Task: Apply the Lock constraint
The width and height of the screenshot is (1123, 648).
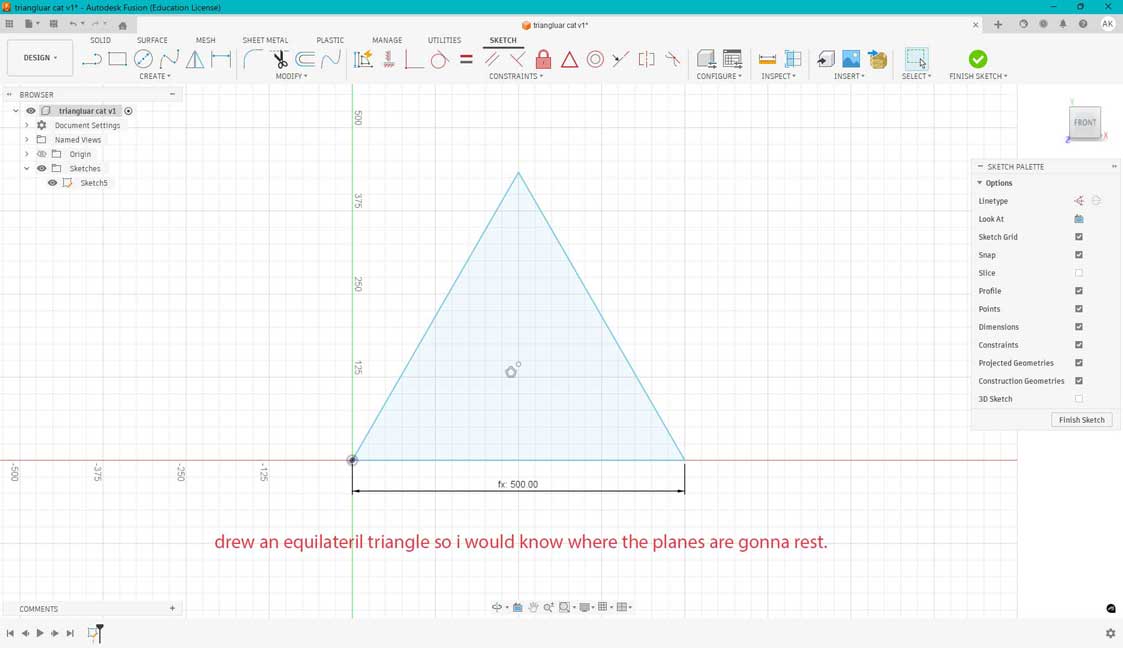Action: 543,59
